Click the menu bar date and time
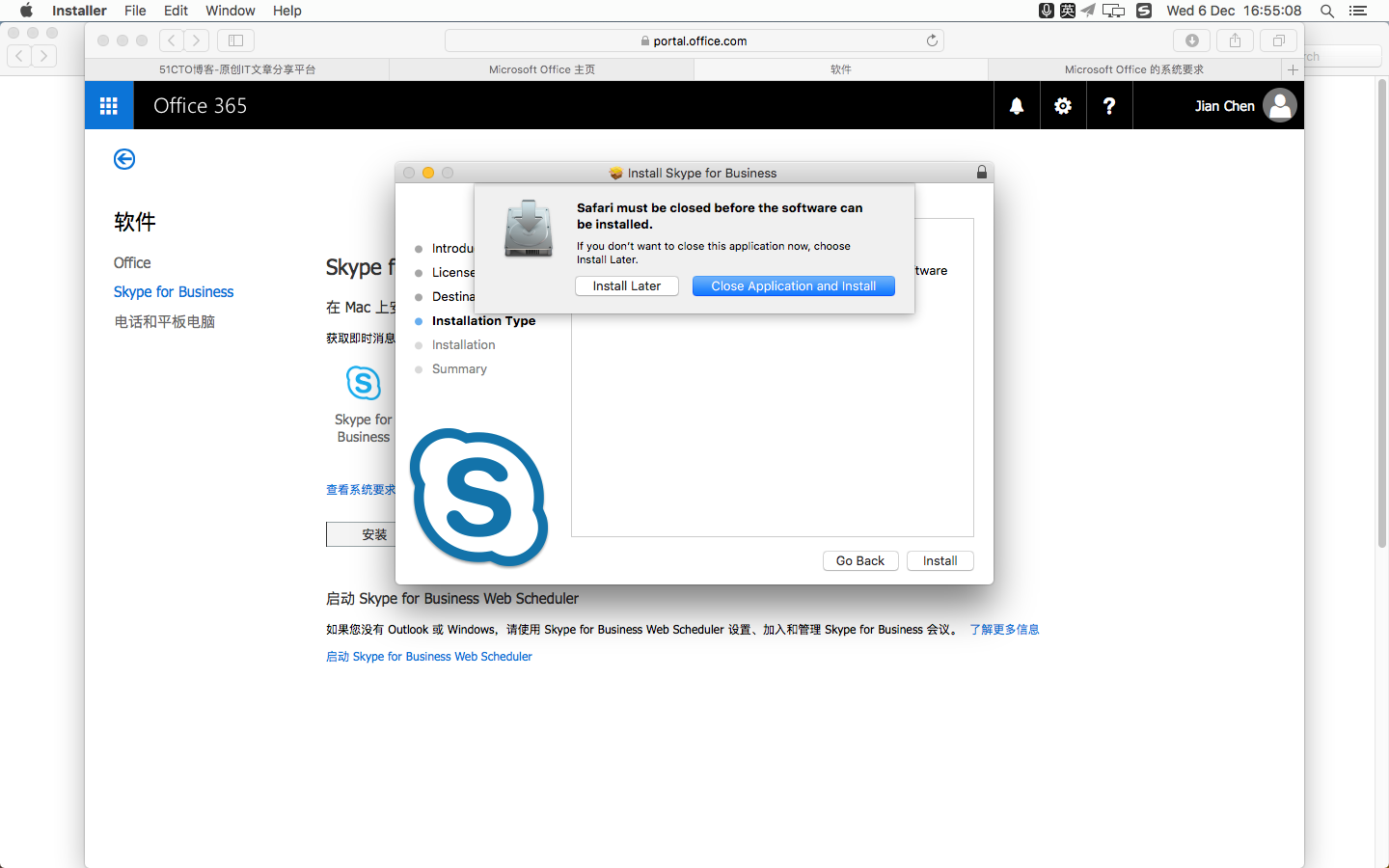This screenshot has height=868, width=1389. pyautogui.click(x=1234, y=11)
